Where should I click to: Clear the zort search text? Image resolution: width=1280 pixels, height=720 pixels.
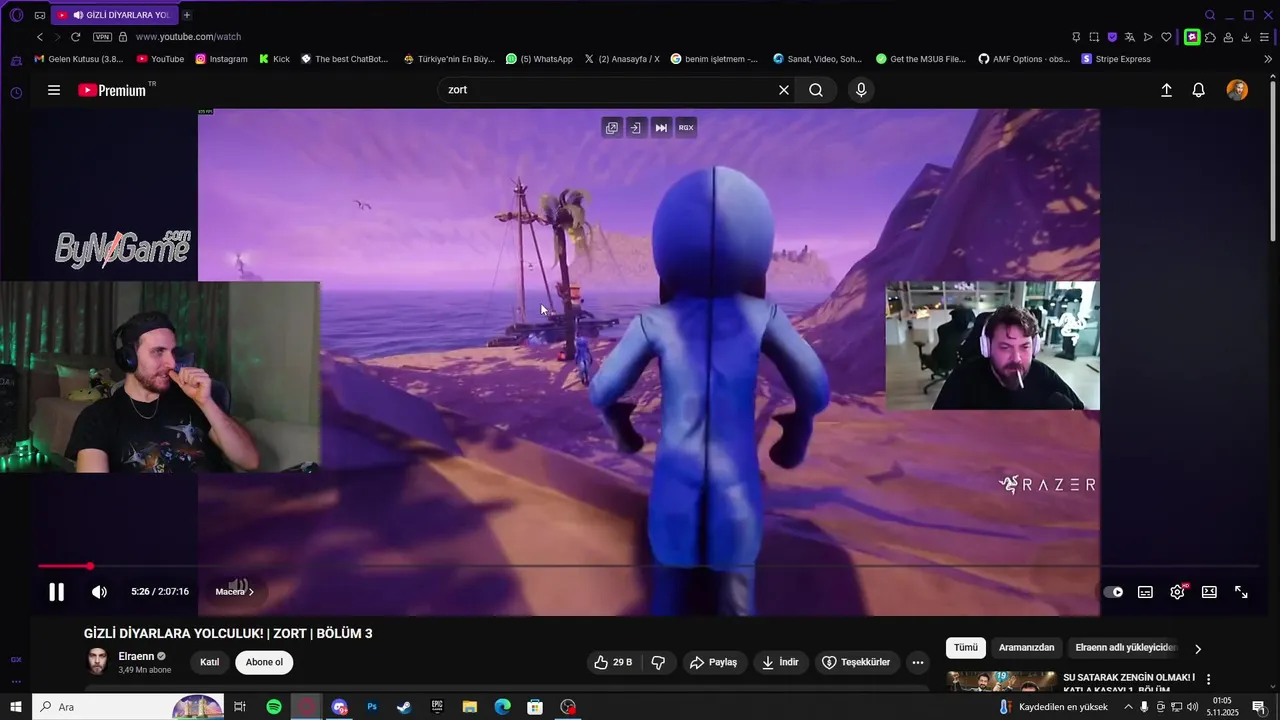pos(784,90)
